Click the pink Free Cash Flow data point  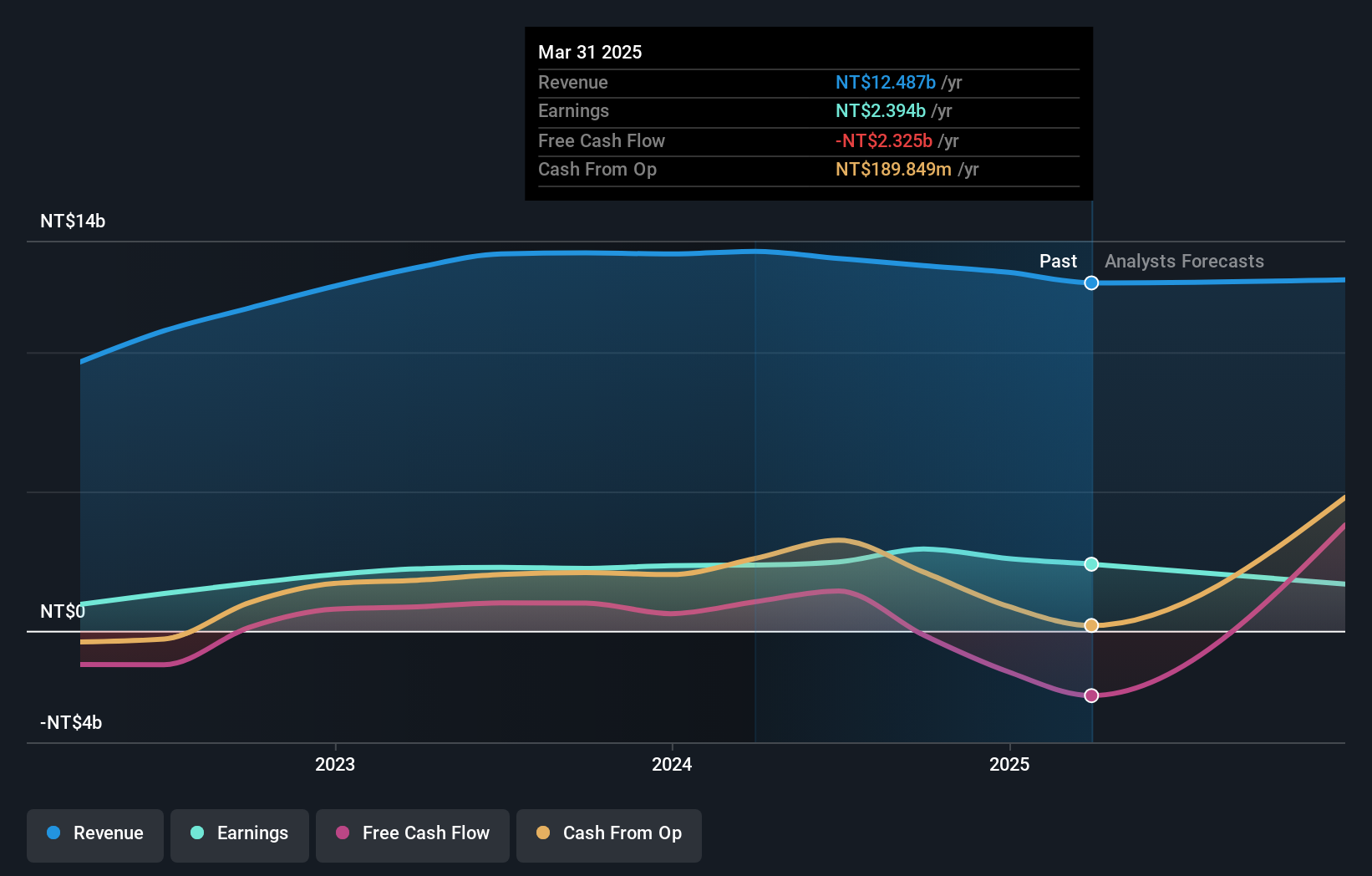click(1091, 695)
